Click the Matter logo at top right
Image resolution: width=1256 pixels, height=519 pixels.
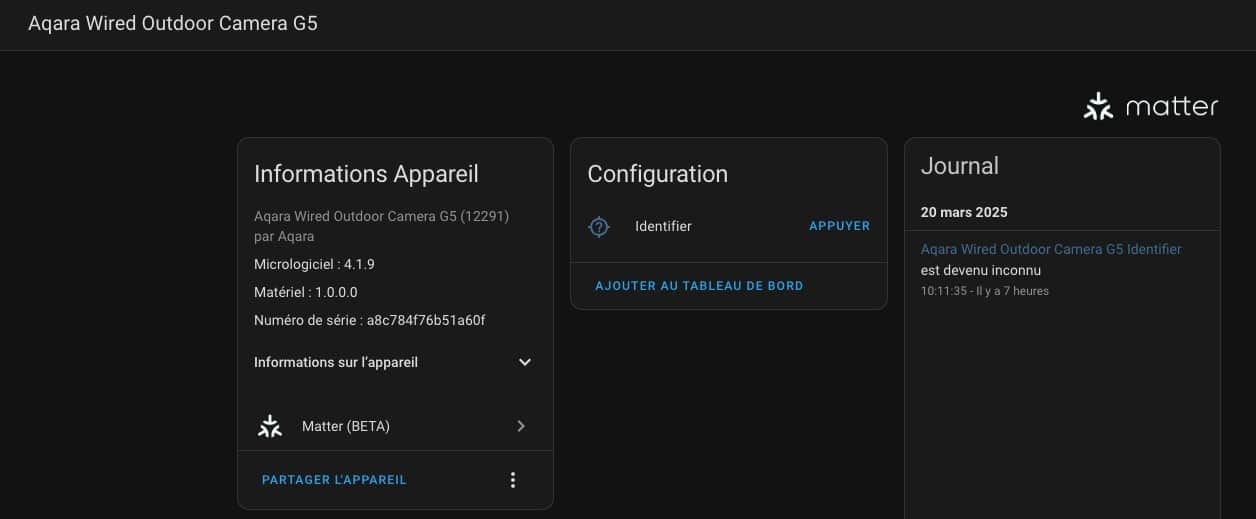tap(1151, 106)
